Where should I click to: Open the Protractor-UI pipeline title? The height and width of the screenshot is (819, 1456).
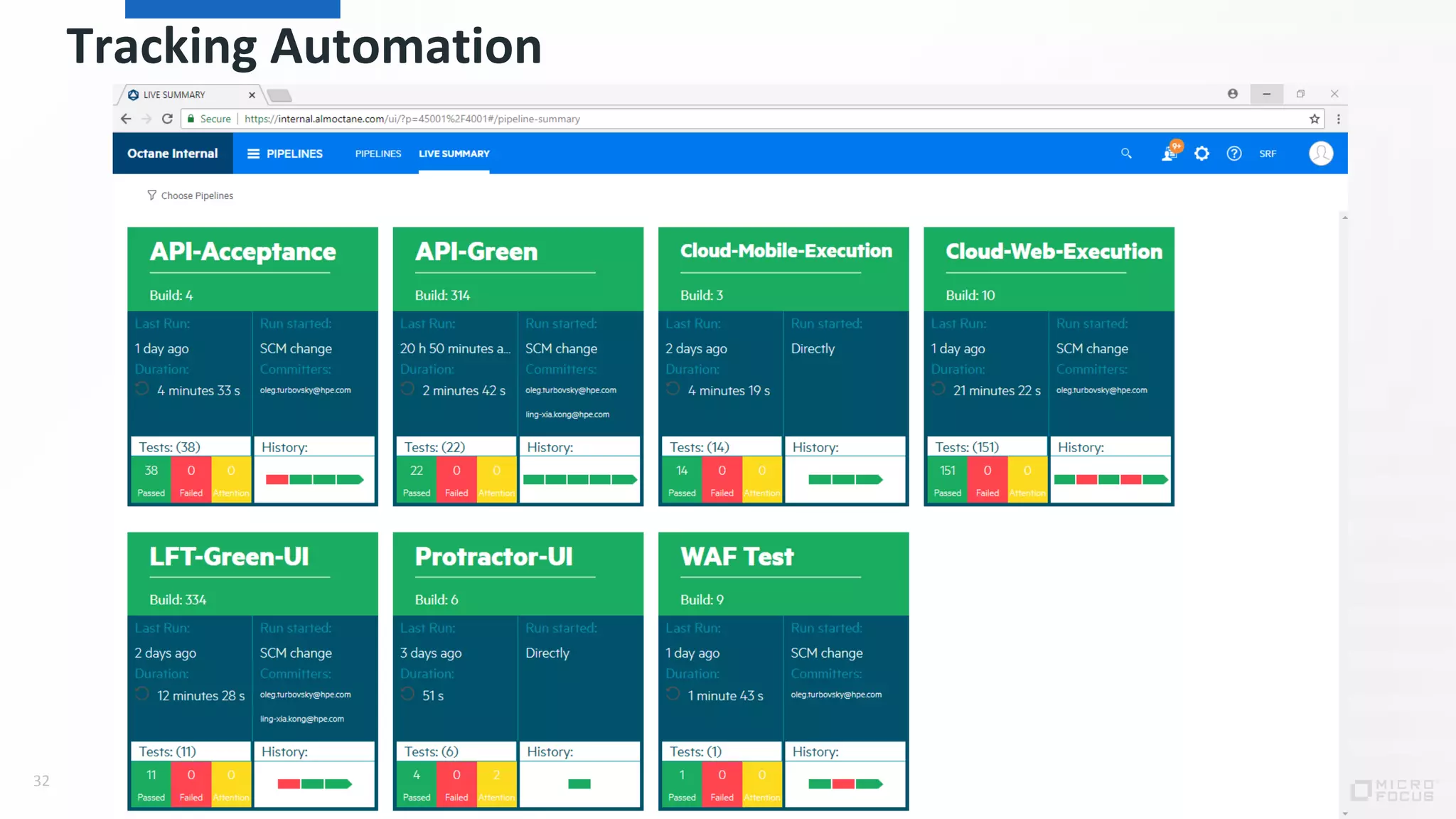click(493, 557)
